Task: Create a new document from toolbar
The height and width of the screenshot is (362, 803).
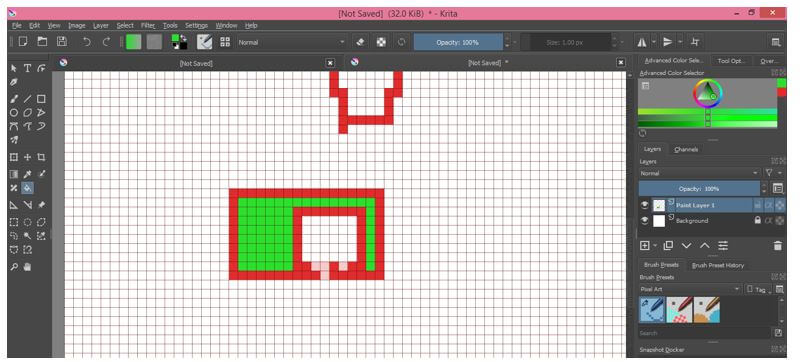Action: point(23,42)
